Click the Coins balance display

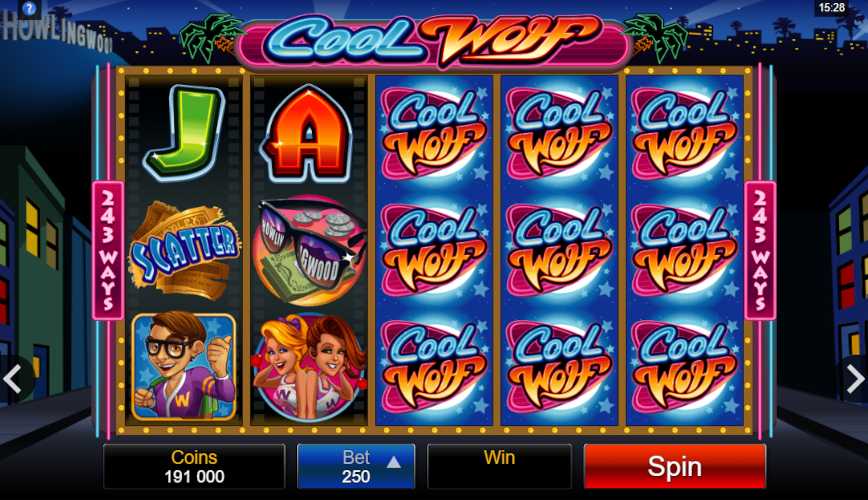[194, 466]
